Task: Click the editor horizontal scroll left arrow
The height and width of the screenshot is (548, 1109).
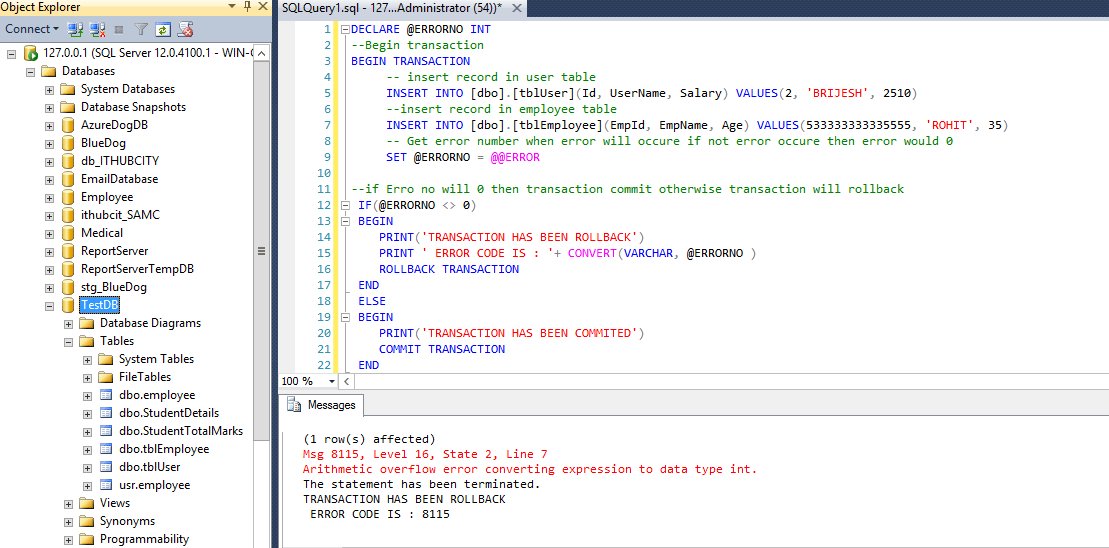Action: pyautogui.click(x=347, y=381)
